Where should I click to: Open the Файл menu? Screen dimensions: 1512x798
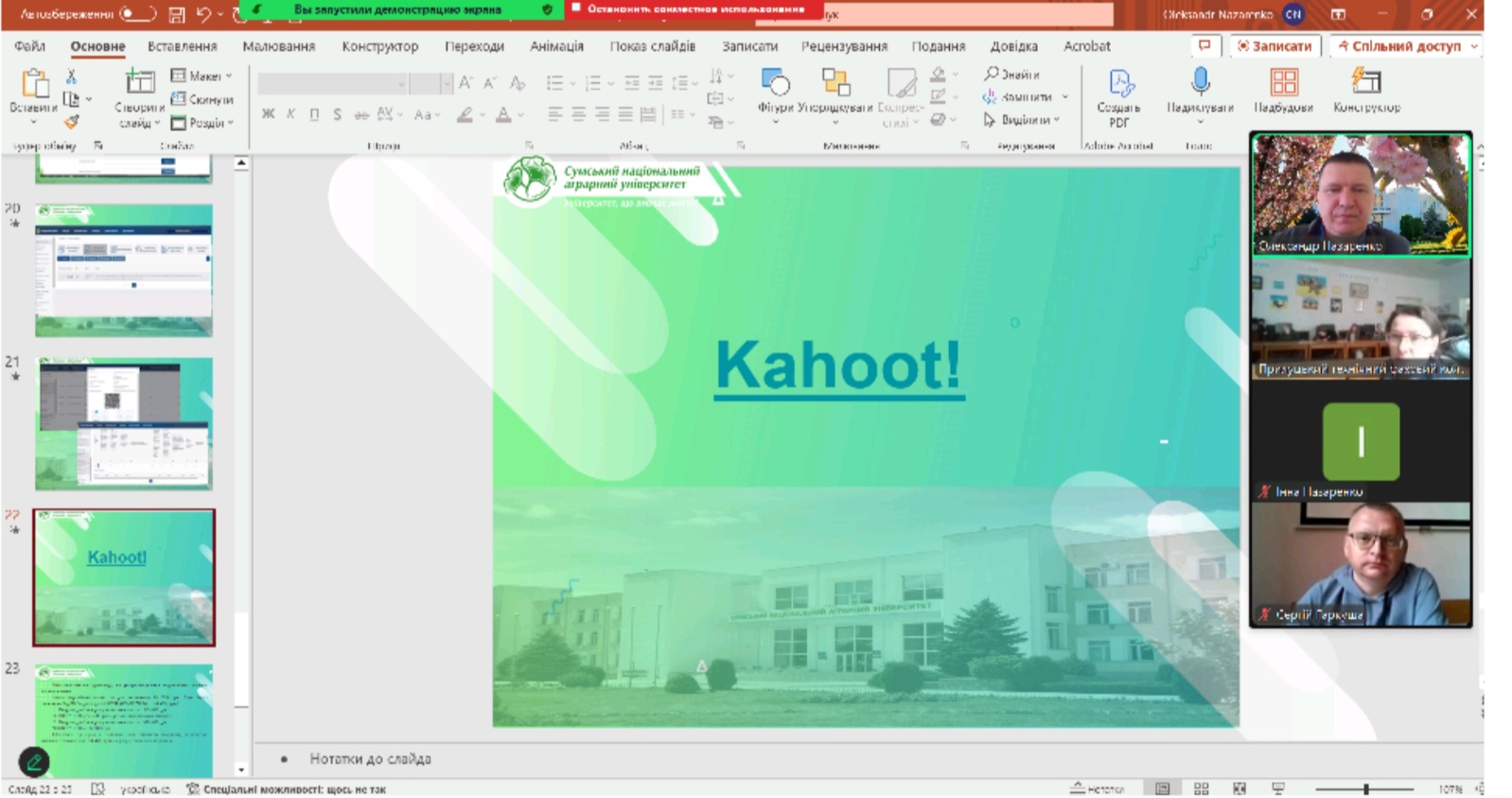click(x=30, y=45)
